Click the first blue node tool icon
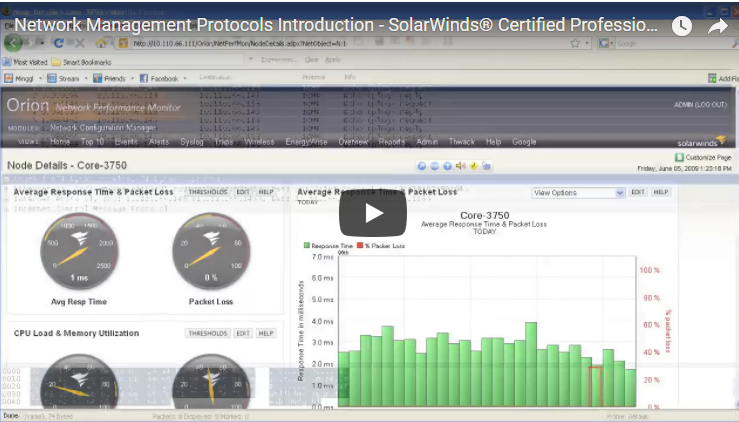 click(422, 166)
